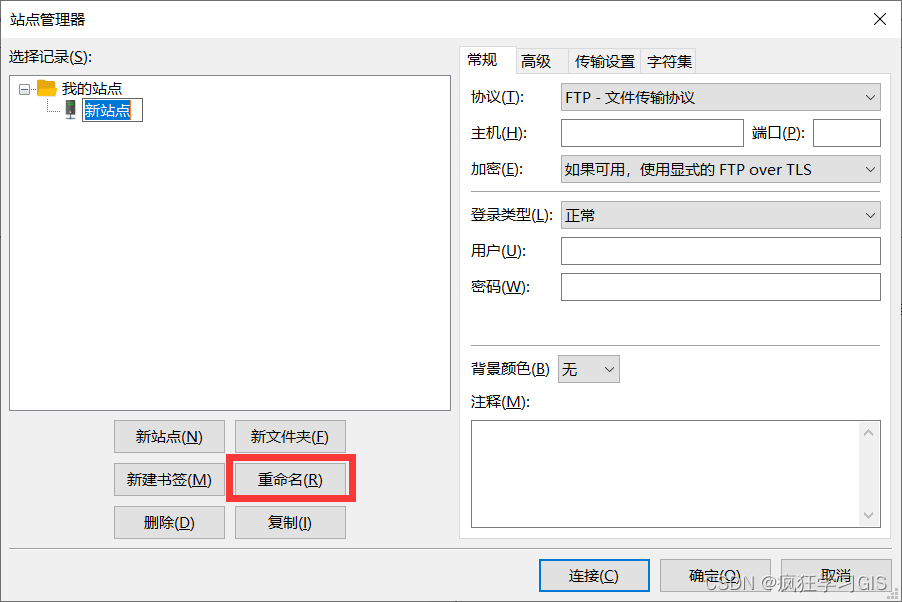Screen dimensions: 902x602
Task: Click the 连接(C) connect button
Action: coord(594,576)
